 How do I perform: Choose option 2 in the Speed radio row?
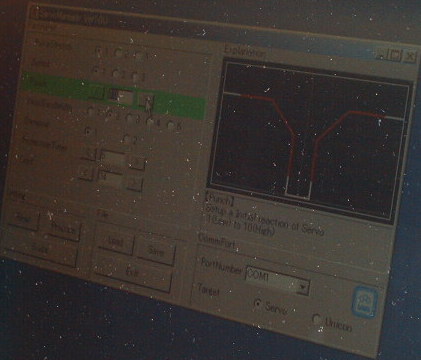coord(116,73)
